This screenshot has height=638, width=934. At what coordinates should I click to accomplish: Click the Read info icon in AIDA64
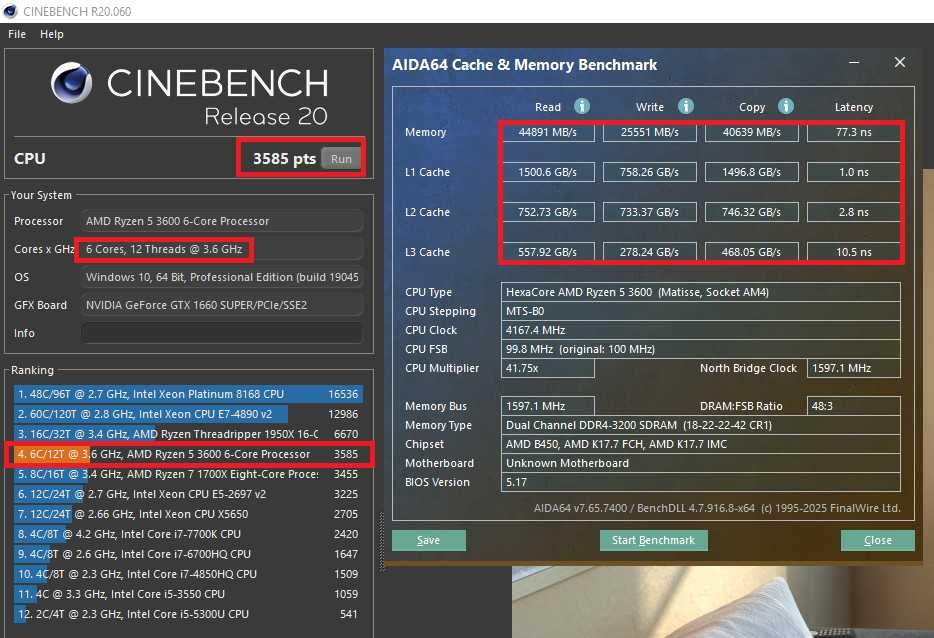[x=581, y=106]
